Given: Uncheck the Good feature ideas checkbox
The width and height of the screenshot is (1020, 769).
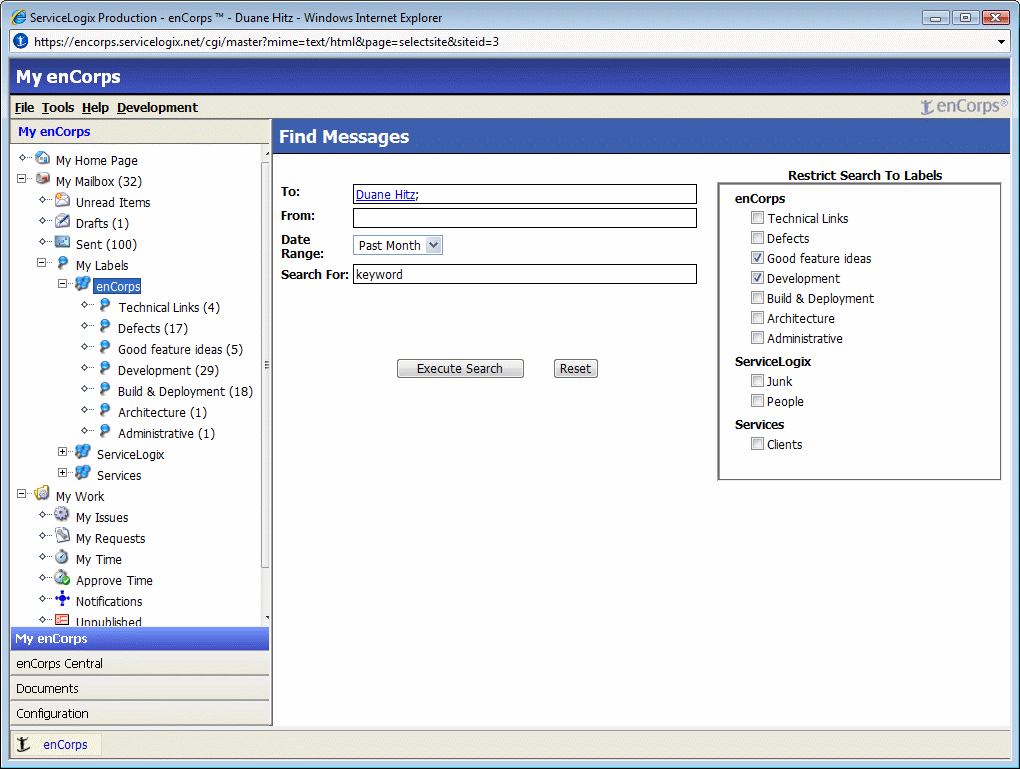Looking at the screenshot, I should point(757,258).
